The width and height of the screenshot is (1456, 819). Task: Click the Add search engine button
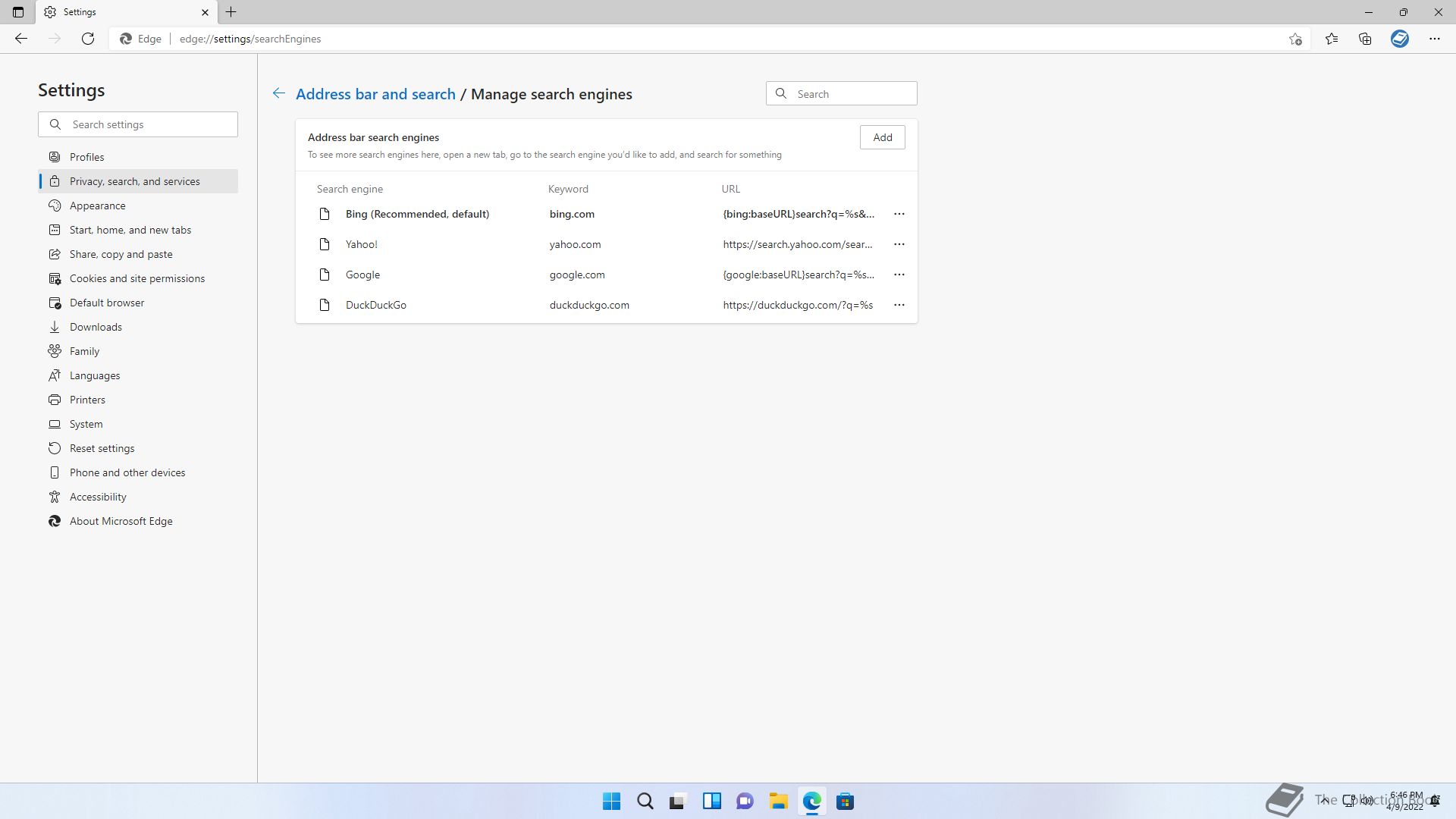coord(883,137)
